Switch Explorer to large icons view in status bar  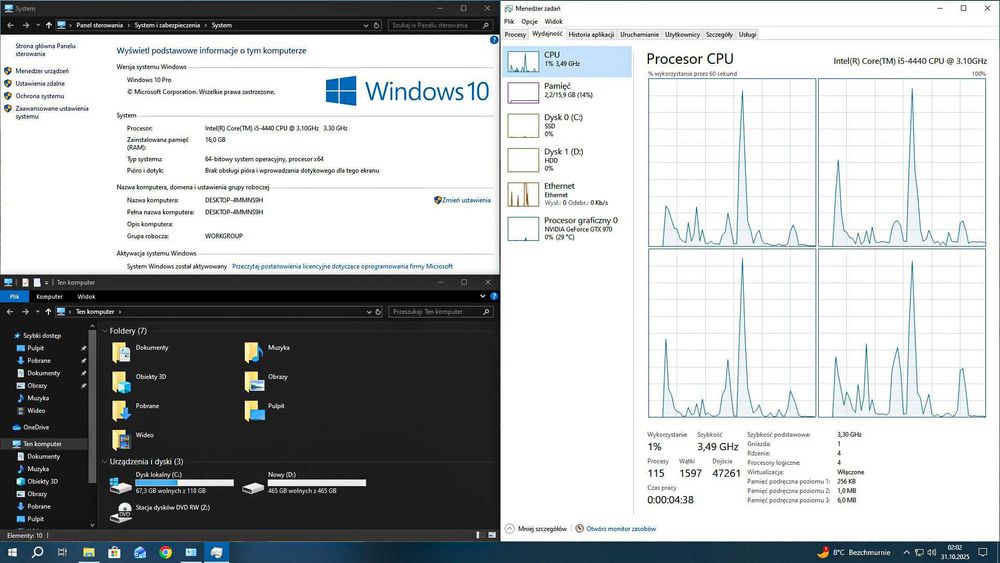492,535
